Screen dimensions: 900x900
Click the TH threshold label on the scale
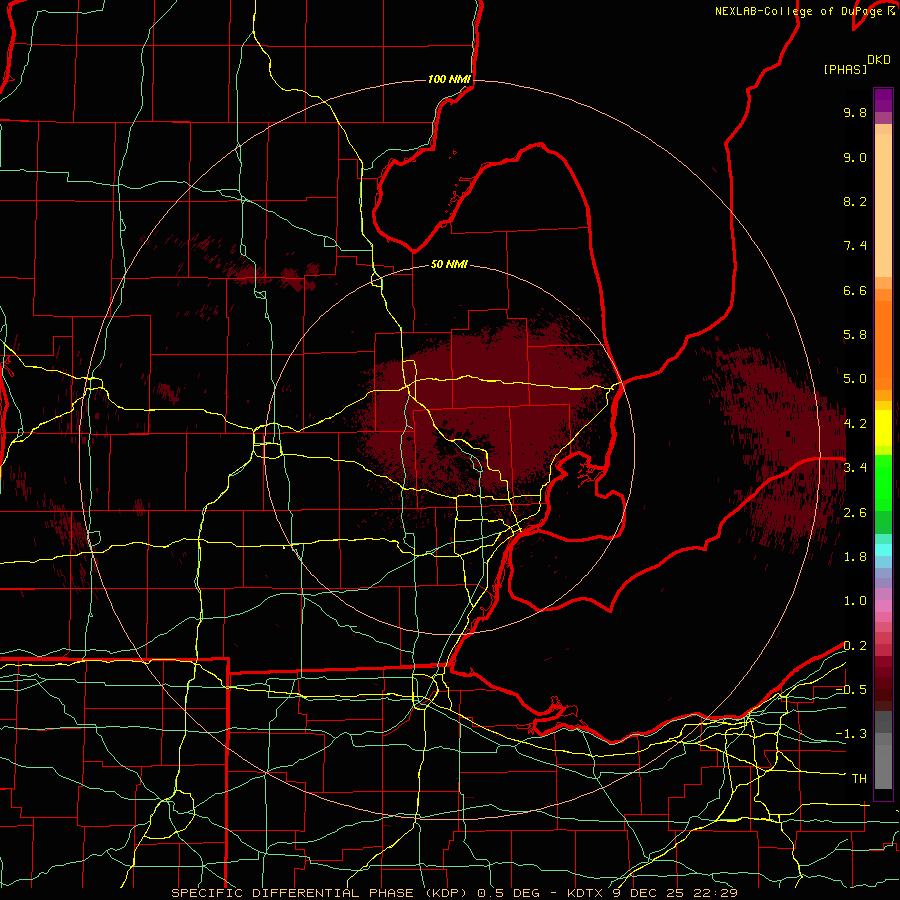pos(859,779)
